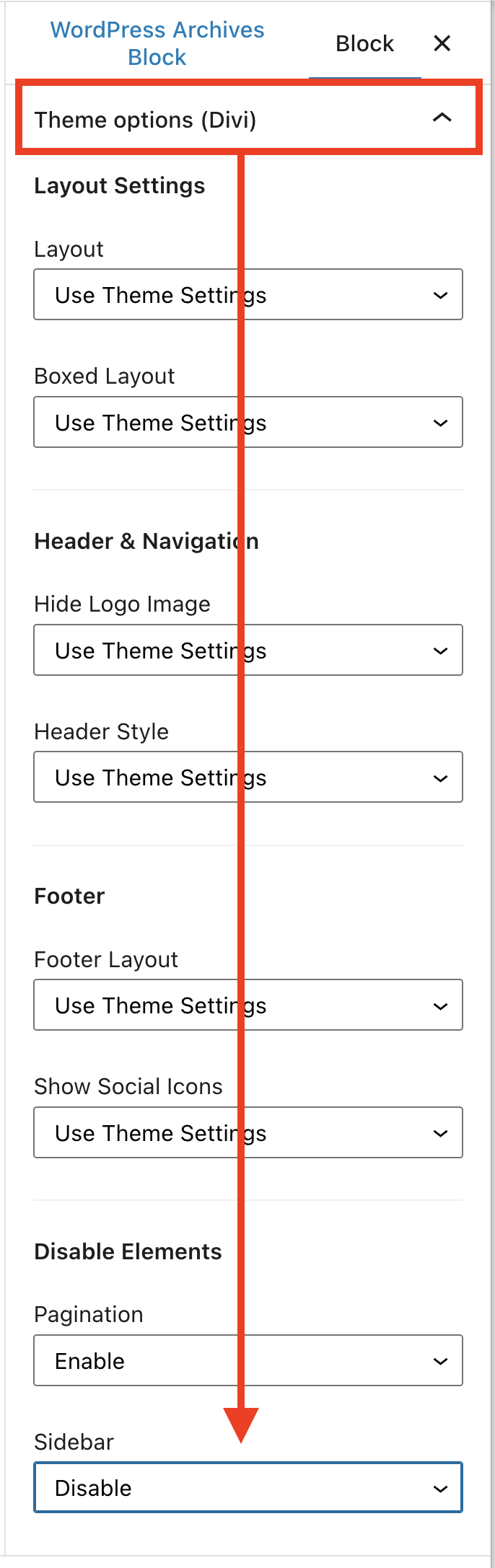495x1568 pixels.
Task: Collapse the Theme options (Divi) panel
Action: point(146,120)
